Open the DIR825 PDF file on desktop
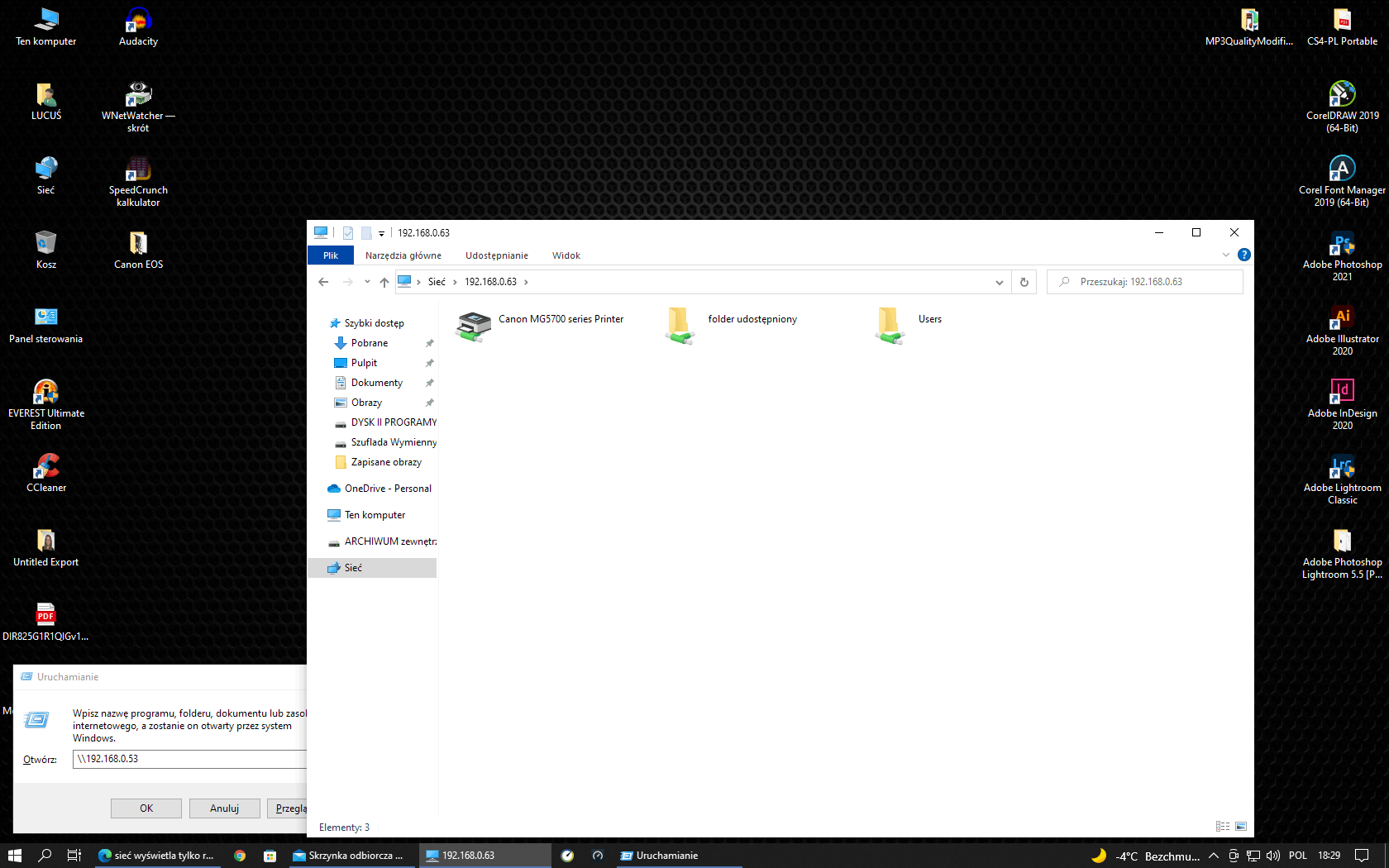Image resolution: width=1389 pixels, height=868 pixels. tap(45, 622)
